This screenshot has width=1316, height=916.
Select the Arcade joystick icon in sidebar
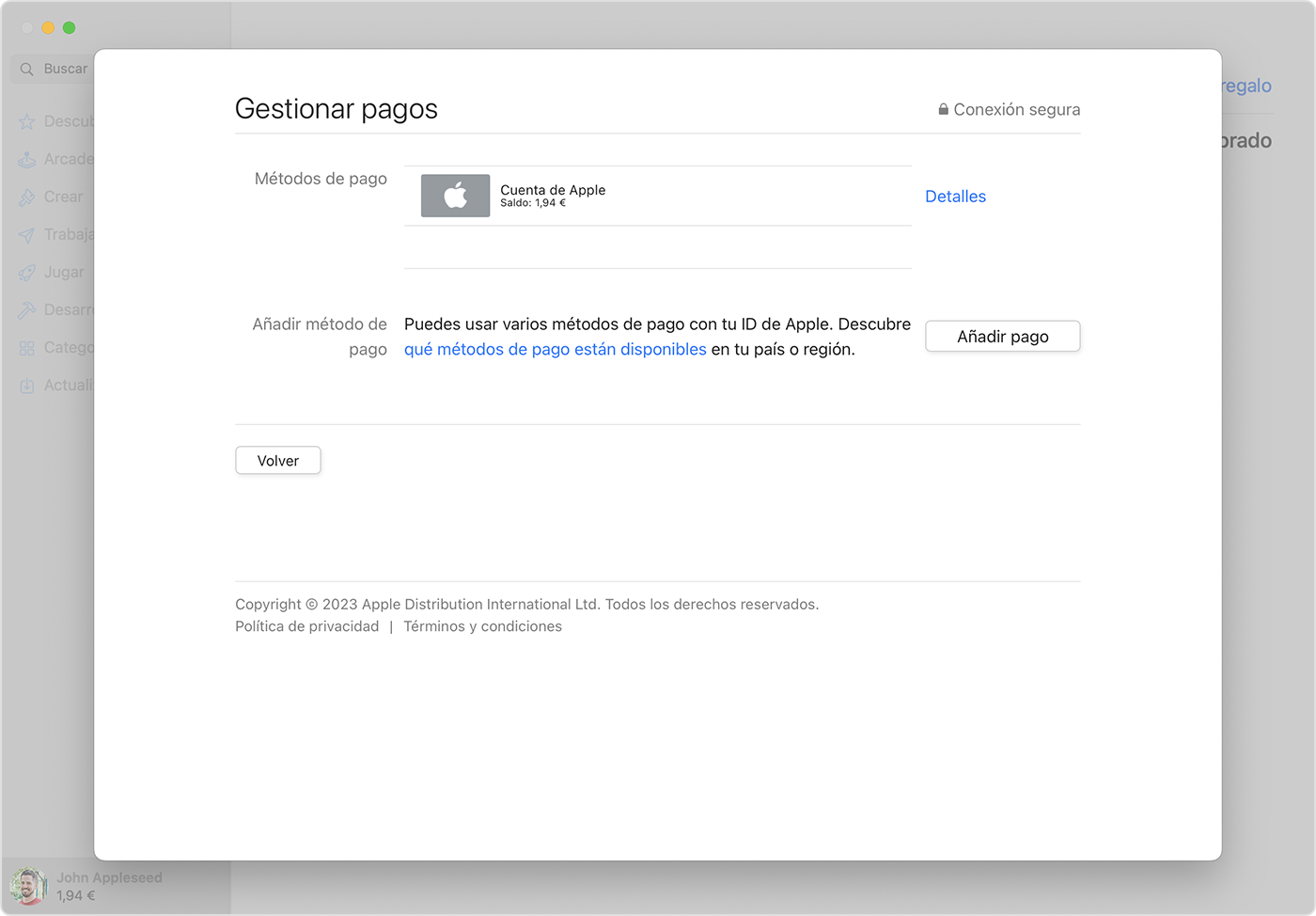27,160
